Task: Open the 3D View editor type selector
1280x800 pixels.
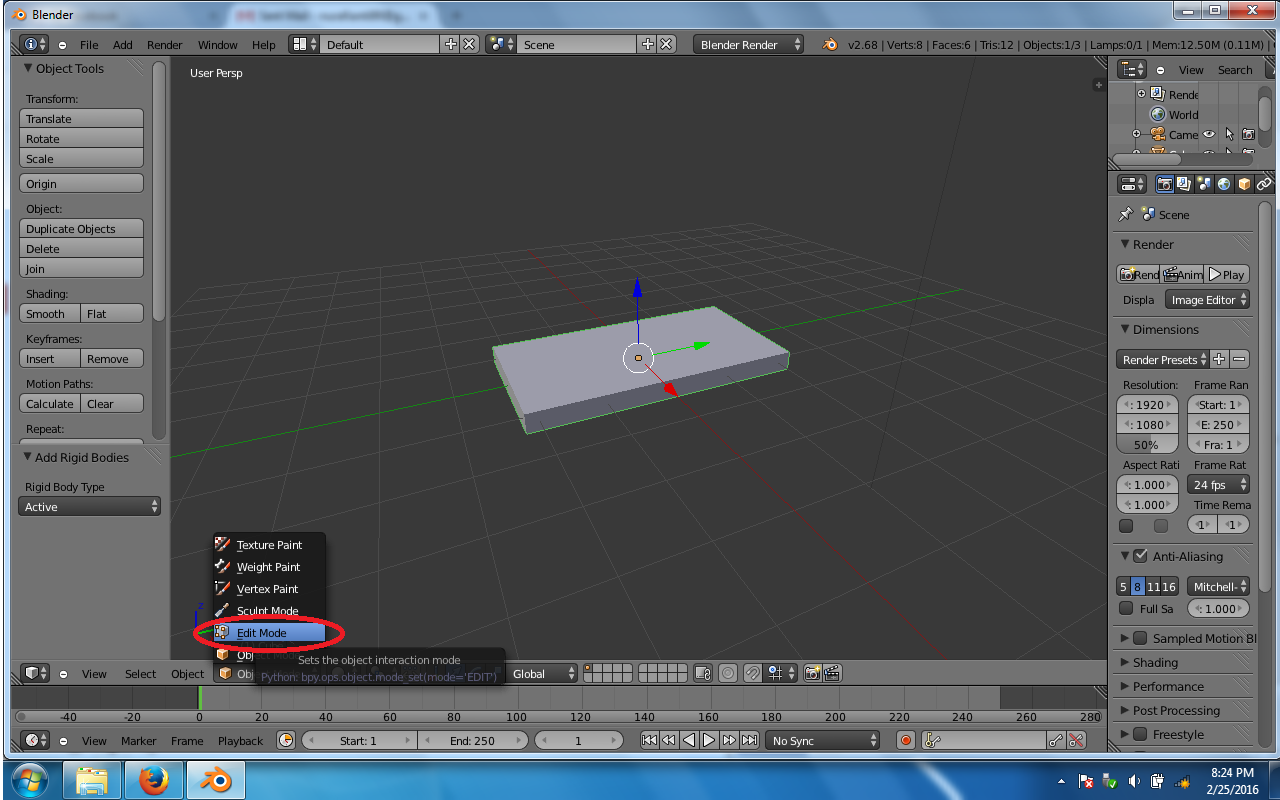Action: (x=35, y=673)
